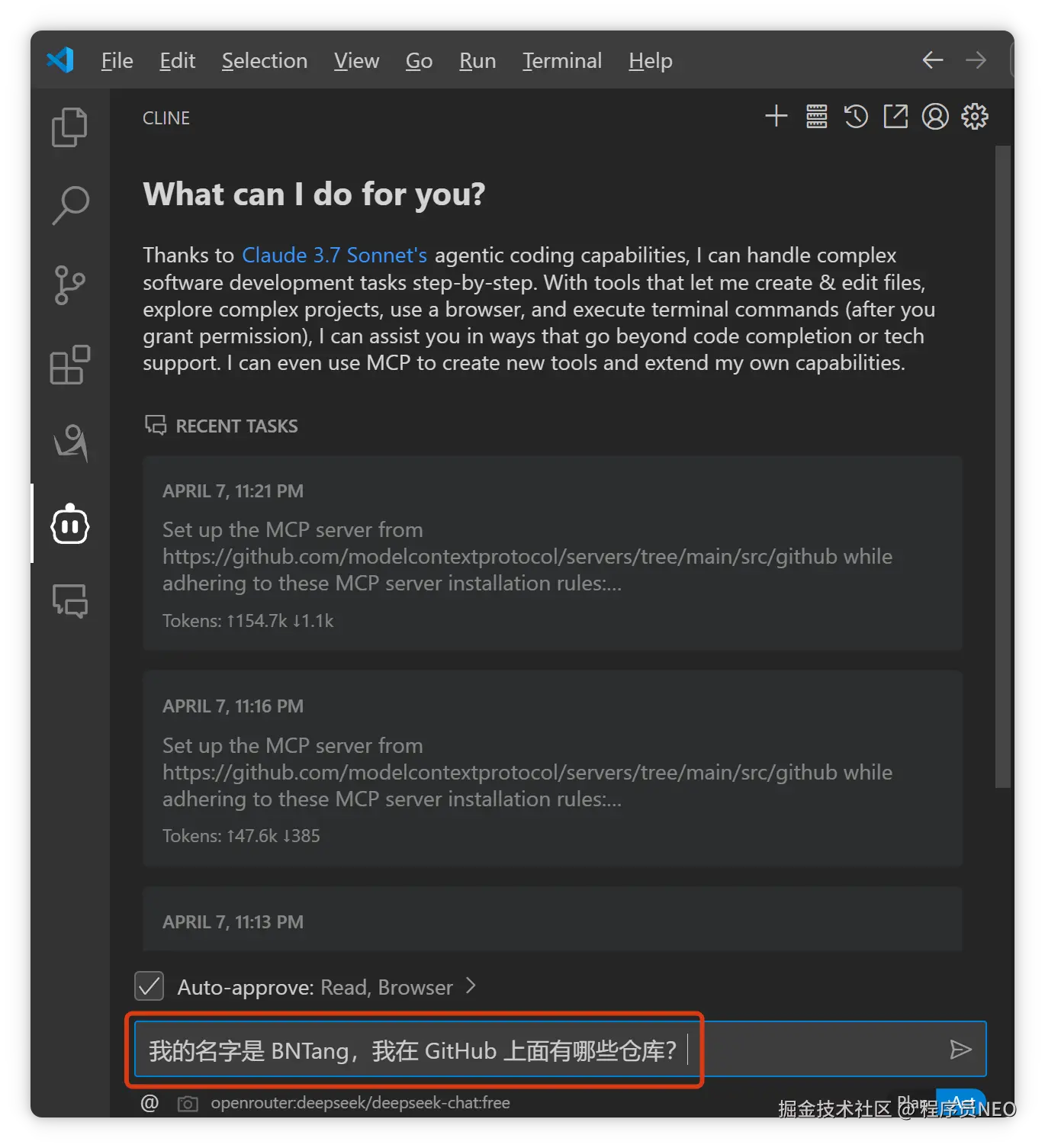Open the File menu
1045x1148 pixels.
[x=117, y=60]
